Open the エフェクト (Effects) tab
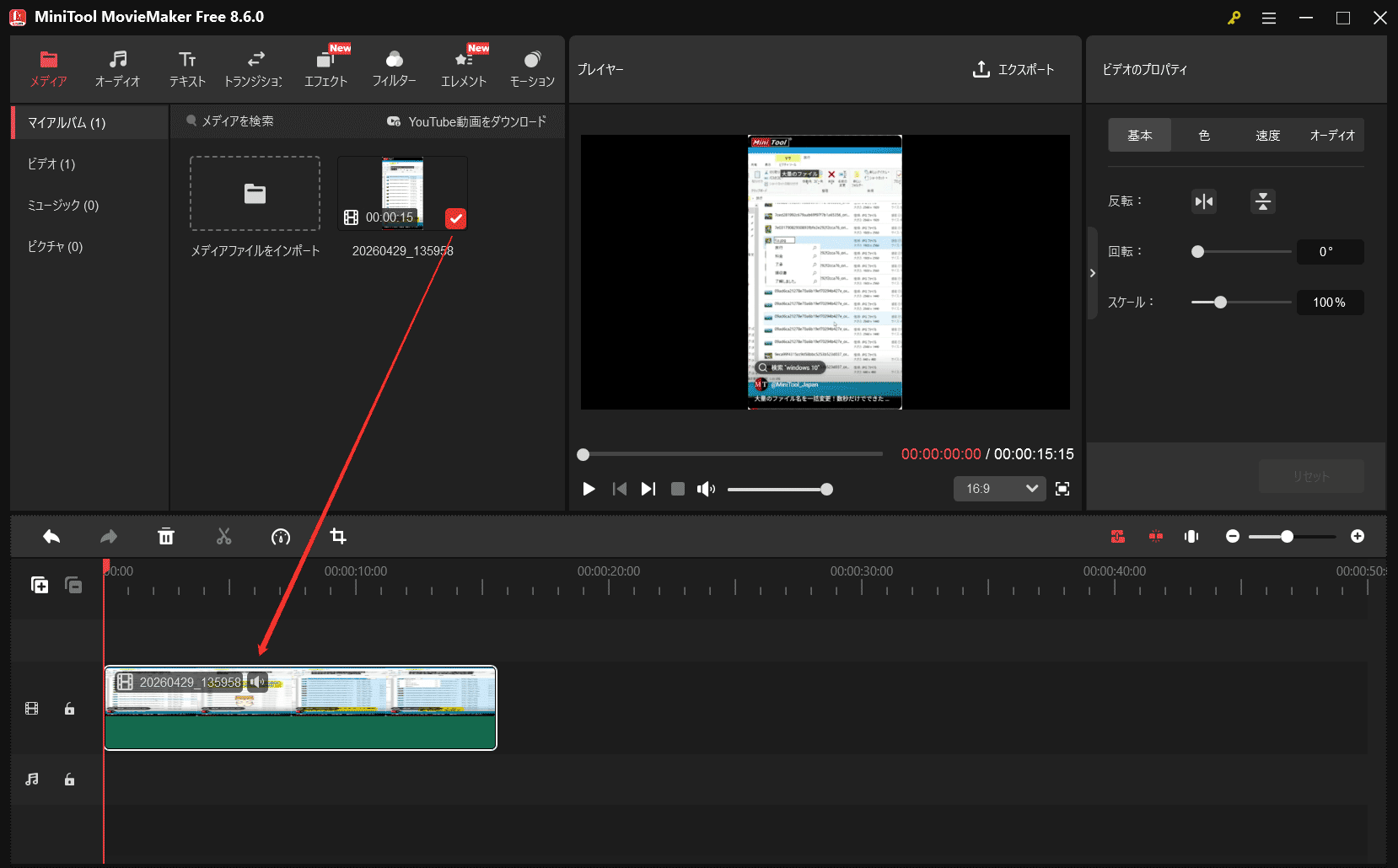 click(325, 69)
